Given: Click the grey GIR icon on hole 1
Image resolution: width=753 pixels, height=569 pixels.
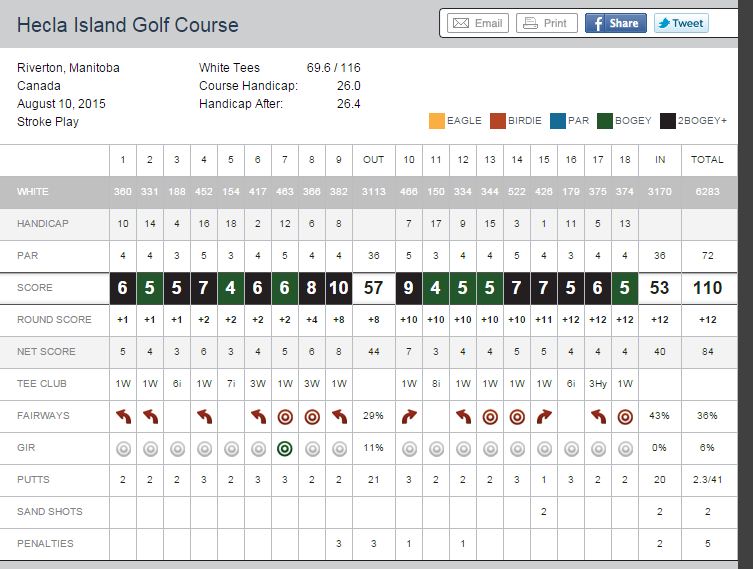Looking at the screenshot, I should click(123, 448).
